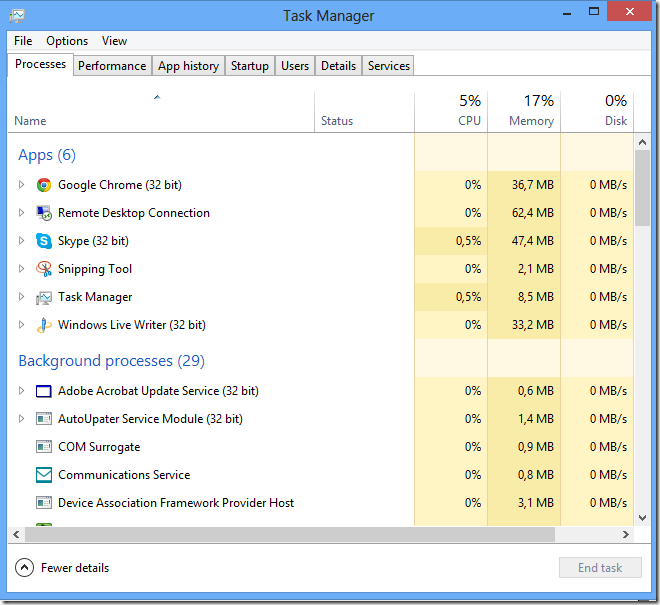
Task: Click the vertical scrollbar up arrow
Action: point(642,142)
